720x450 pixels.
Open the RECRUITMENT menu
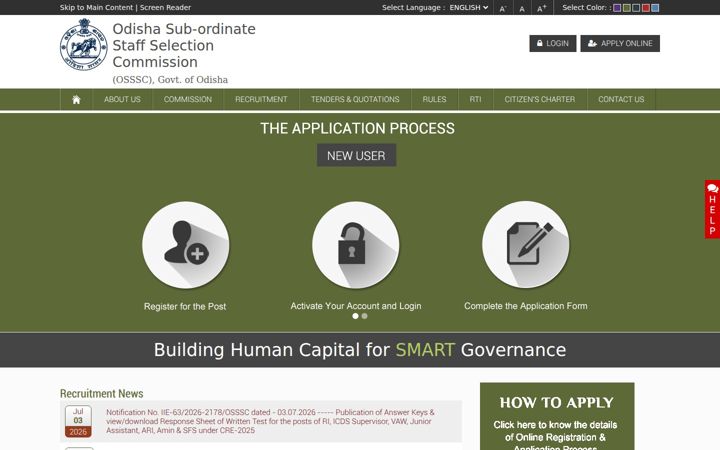[261, 99]
